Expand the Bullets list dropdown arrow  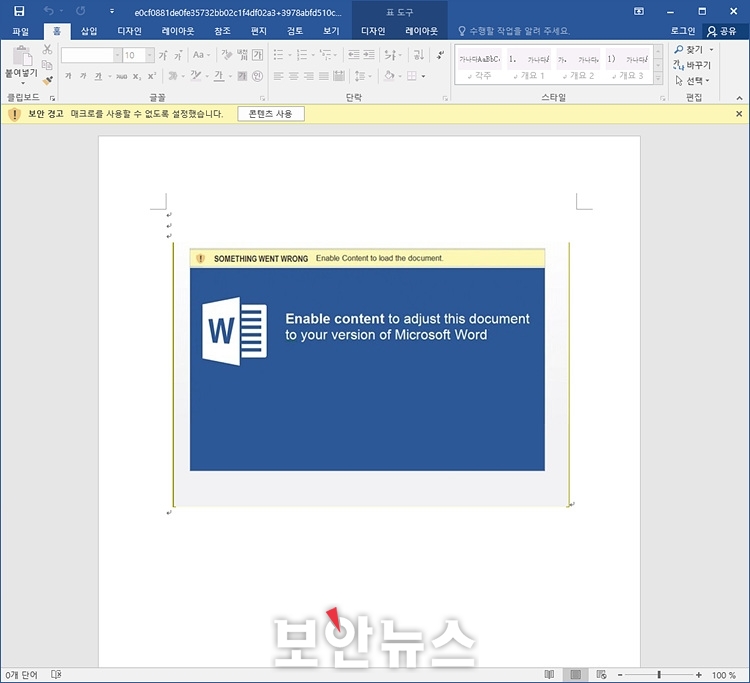(290, 55)
